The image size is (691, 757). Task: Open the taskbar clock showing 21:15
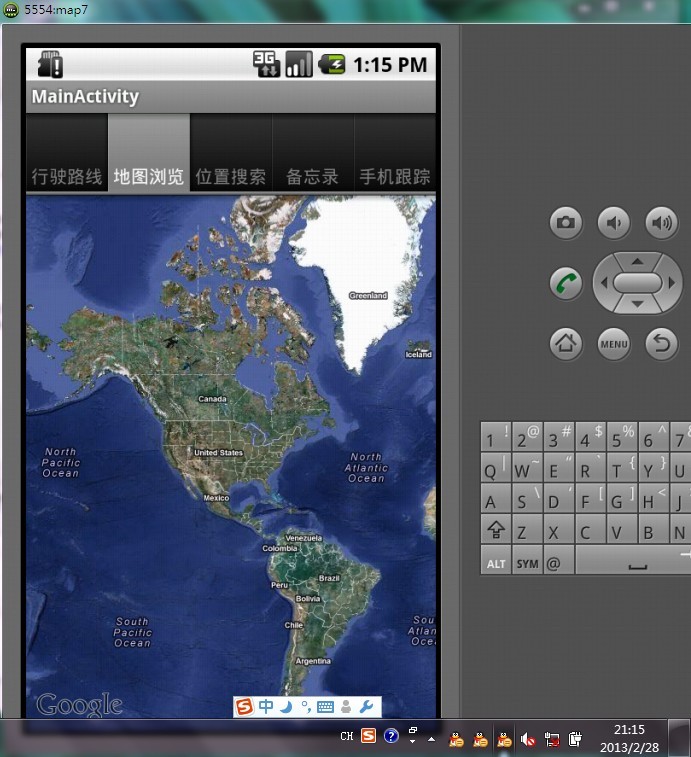[629, 739]
